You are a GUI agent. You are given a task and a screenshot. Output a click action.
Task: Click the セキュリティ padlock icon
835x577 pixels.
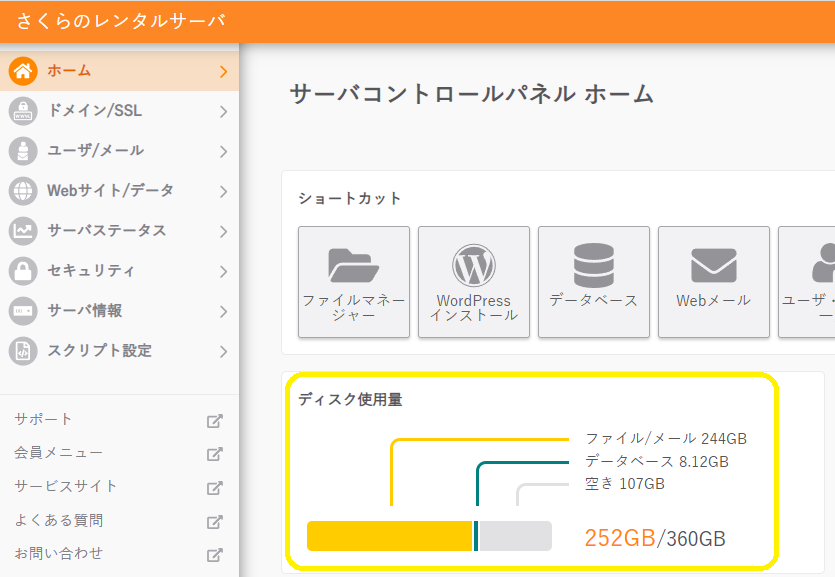pyautogui.click(x=23, y=270)
